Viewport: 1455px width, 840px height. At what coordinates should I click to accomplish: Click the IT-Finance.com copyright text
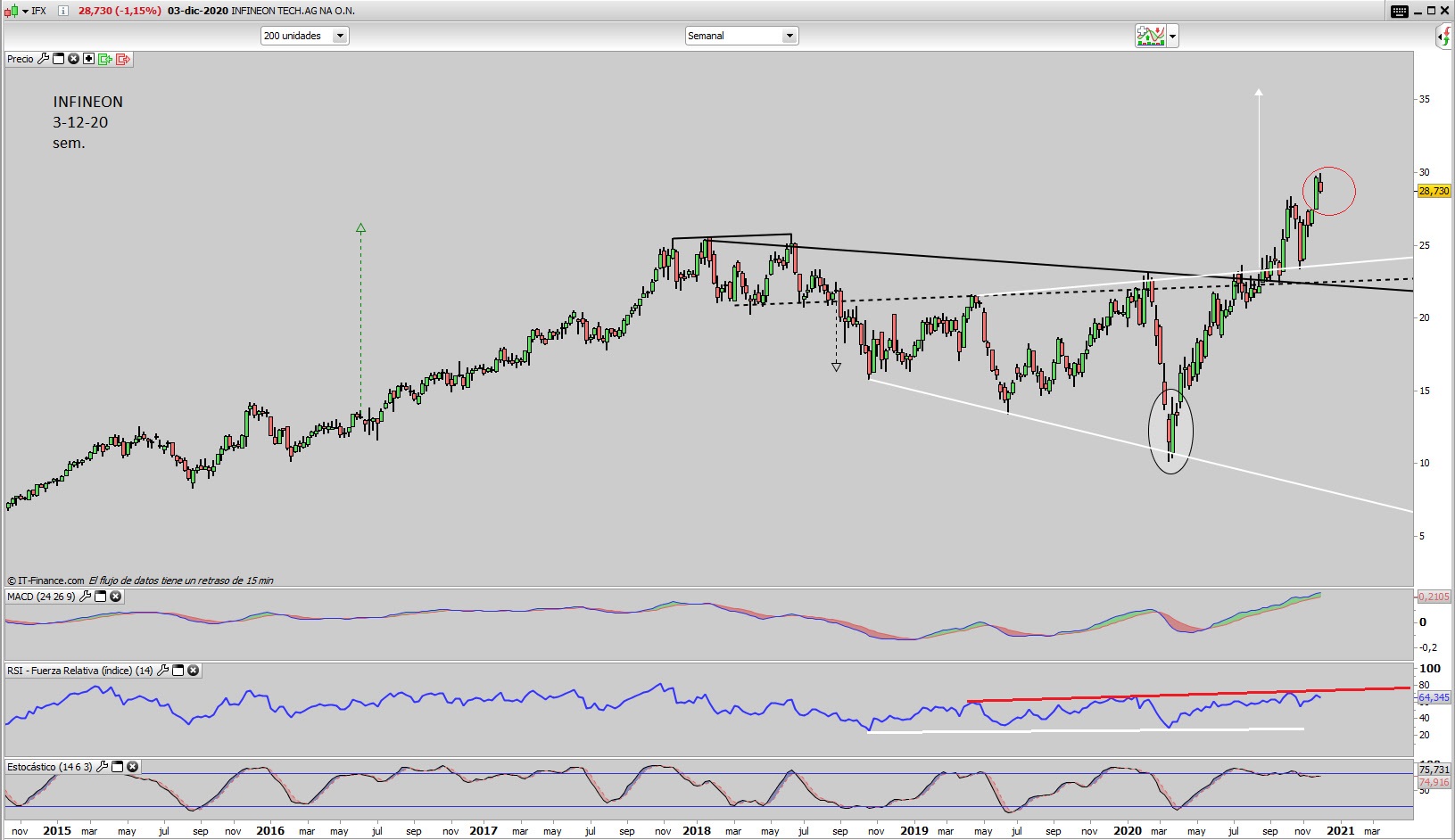45,581
